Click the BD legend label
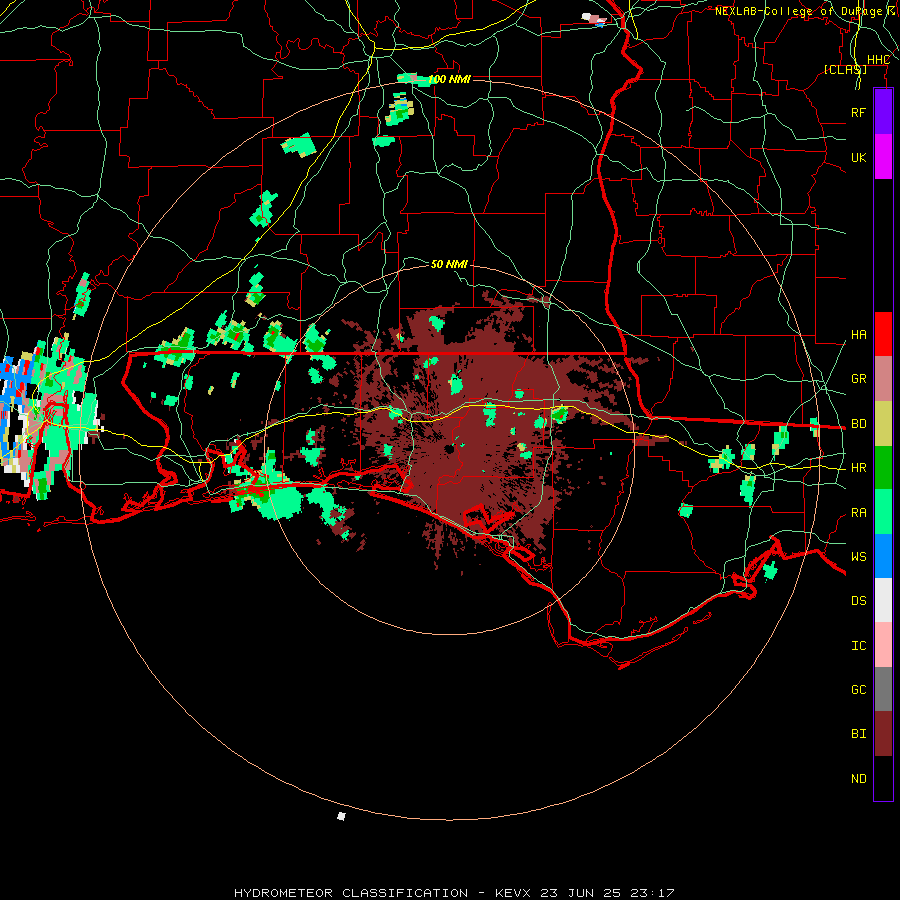This screenshot has width=900, height=900. 859,424
